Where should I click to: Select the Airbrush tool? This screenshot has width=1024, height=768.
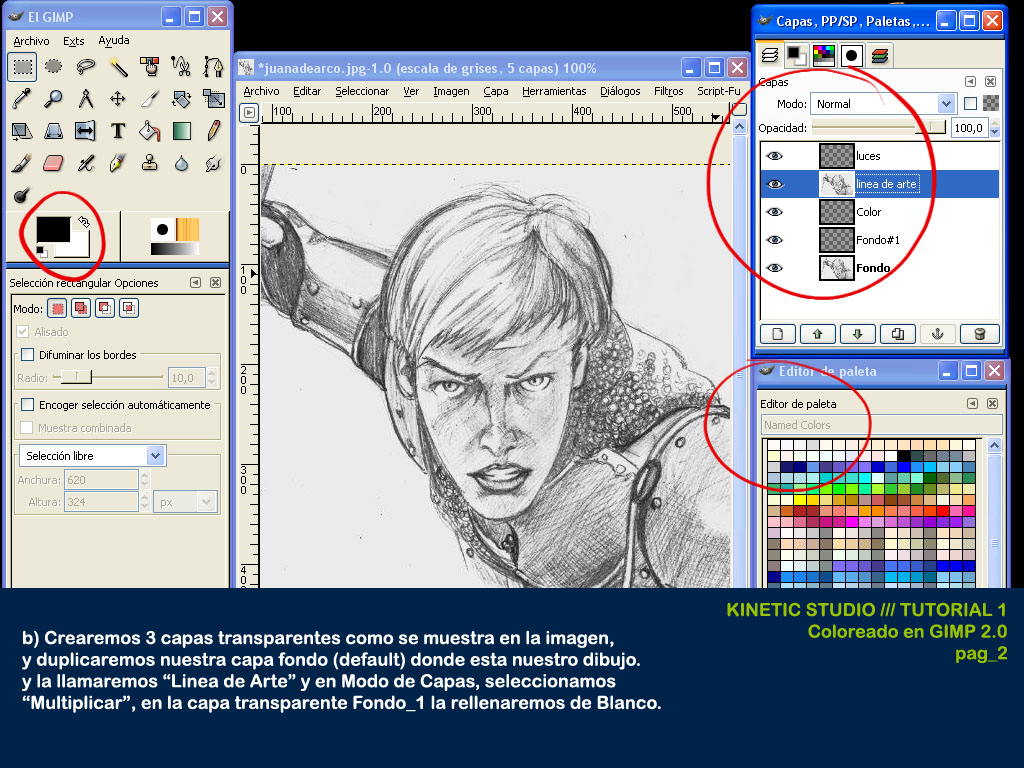86,163
